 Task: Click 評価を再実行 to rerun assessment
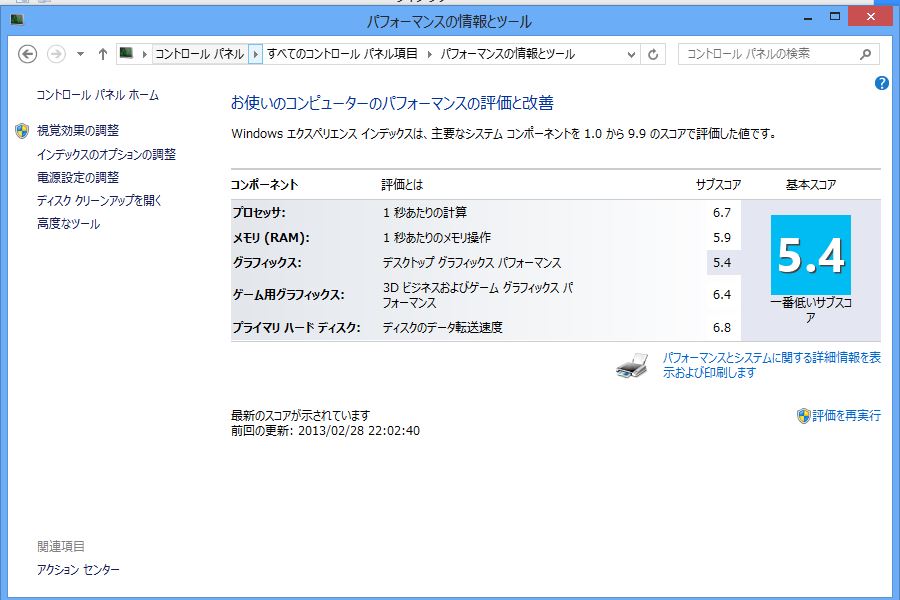click(846, 415)
